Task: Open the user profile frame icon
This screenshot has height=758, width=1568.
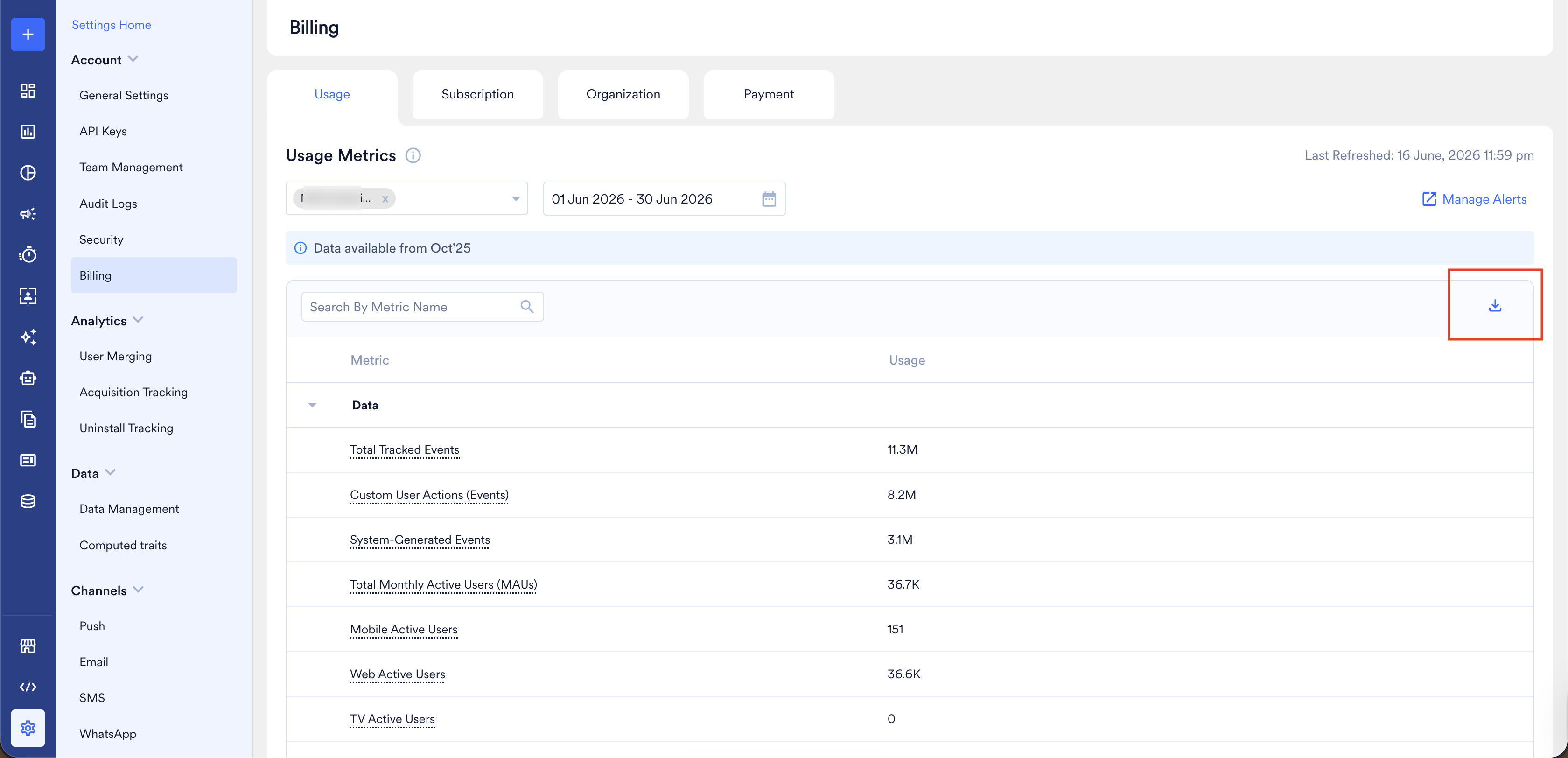Action: click(x=28, y=296)
